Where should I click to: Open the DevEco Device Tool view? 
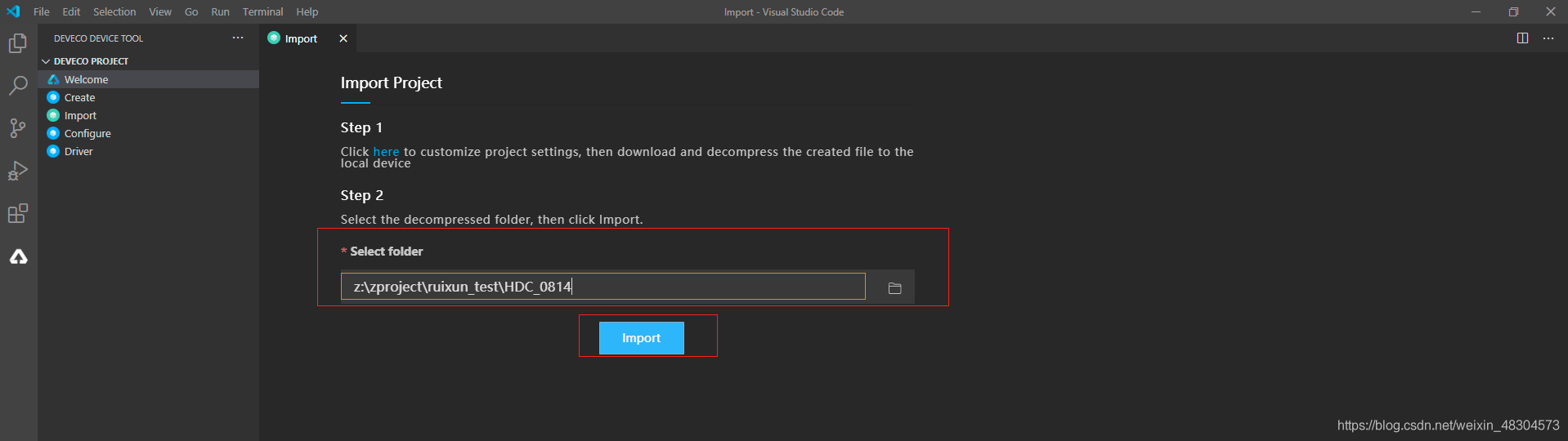click(18, 256)
